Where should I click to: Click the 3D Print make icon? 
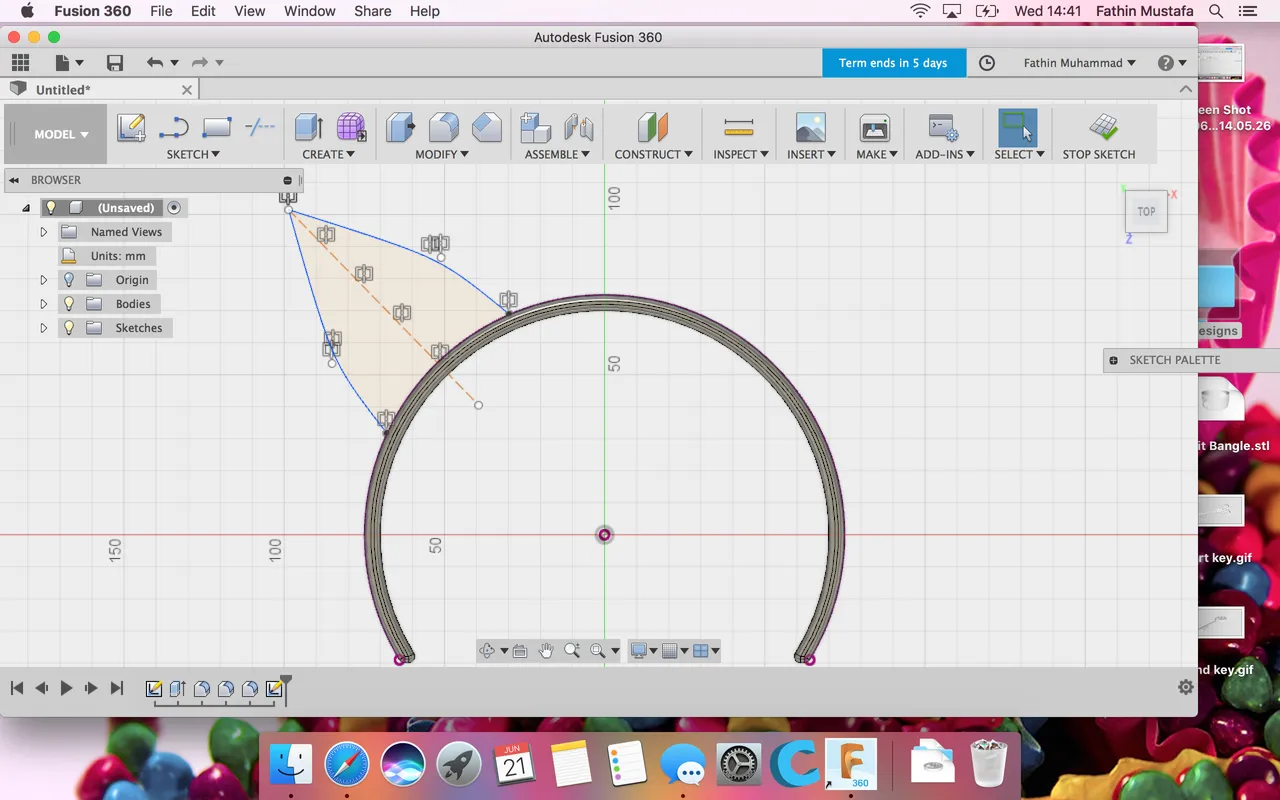875,127
